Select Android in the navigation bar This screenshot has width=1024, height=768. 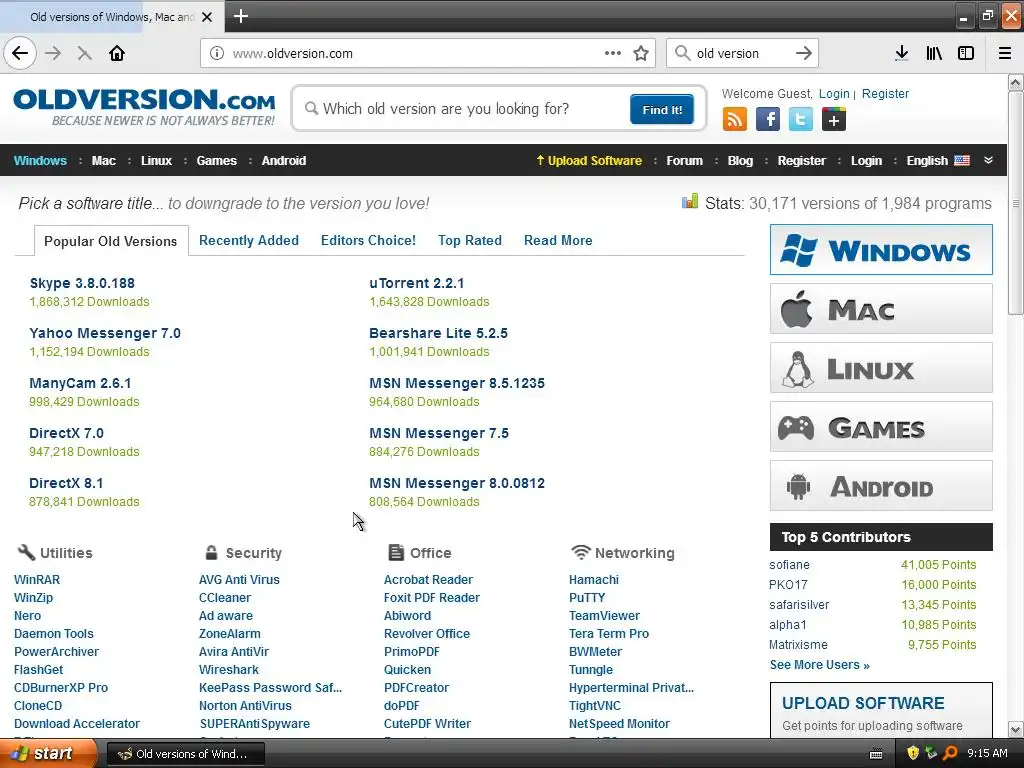[284, 161]
